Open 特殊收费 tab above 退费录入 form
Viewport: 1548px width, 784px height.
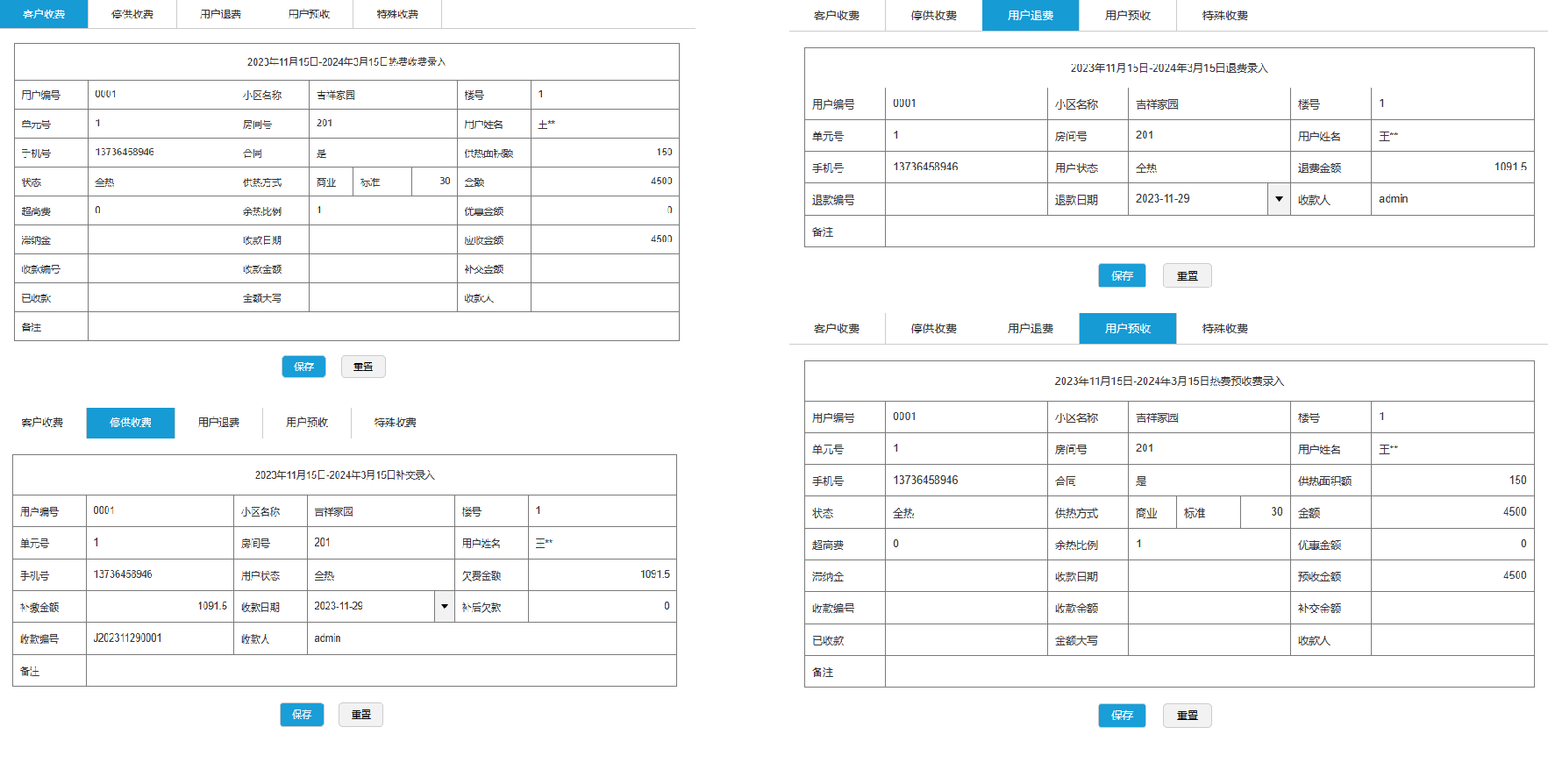tap(1225, 16)
